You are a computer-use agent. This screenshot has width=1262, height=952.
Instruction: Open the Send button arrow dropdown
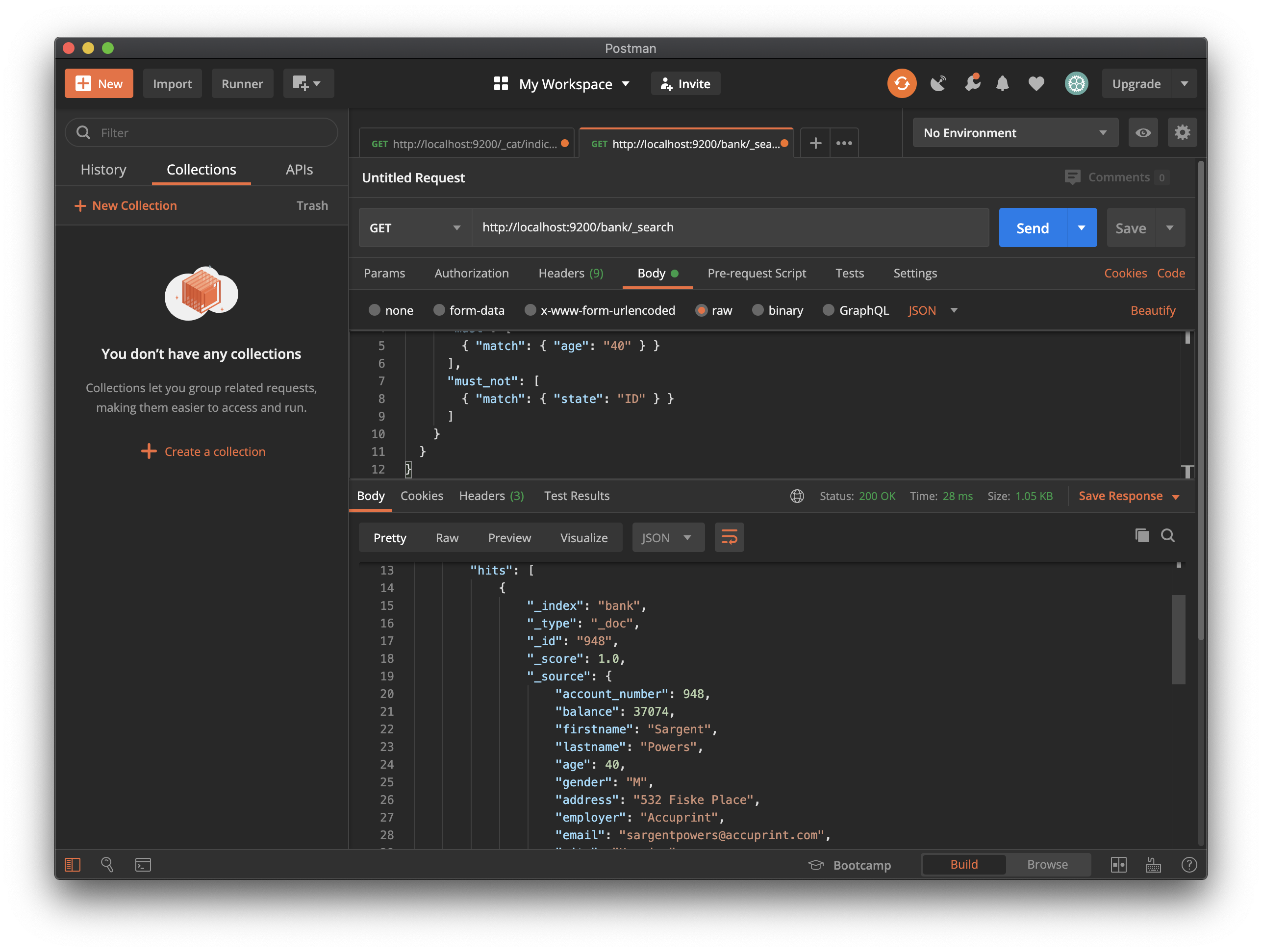(1081, 227)
